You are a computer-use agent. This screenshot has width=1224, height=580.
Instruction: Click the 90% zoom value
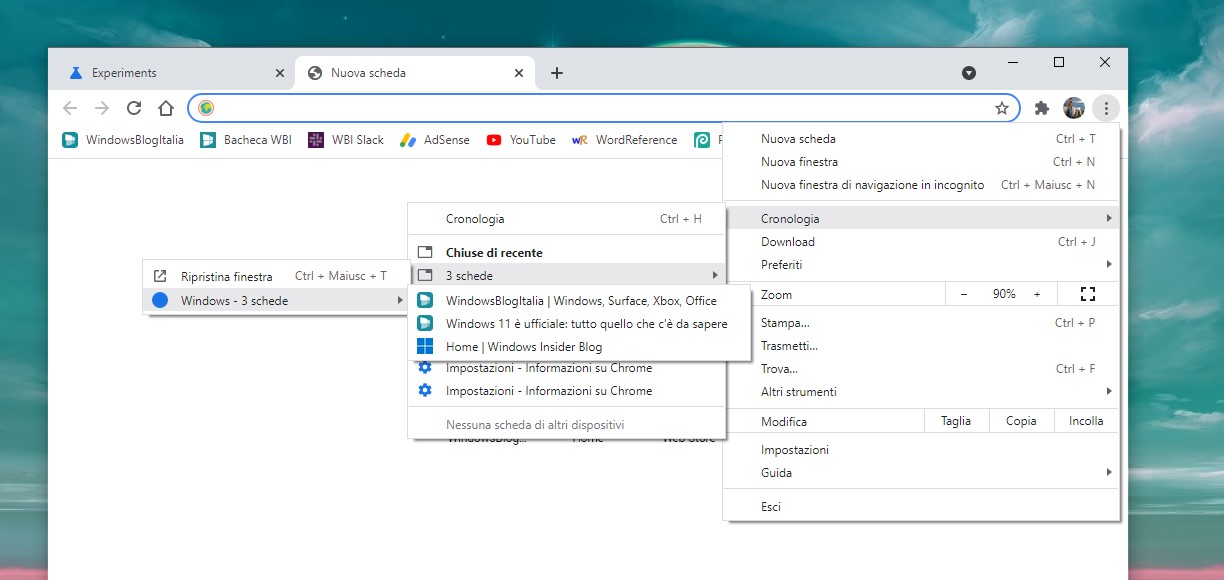click(x=1004, y=294)
